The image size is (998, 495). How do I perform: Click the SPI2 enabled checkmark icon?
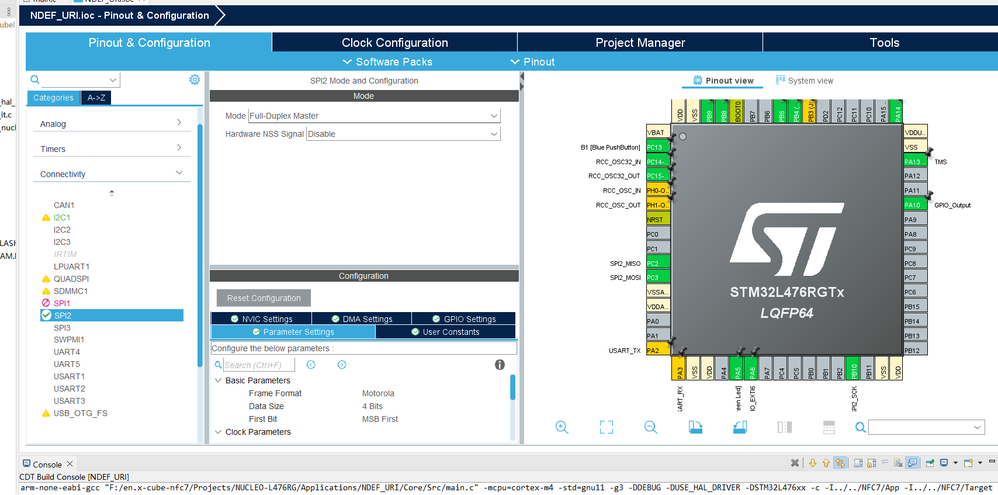(x=46, y=316)
